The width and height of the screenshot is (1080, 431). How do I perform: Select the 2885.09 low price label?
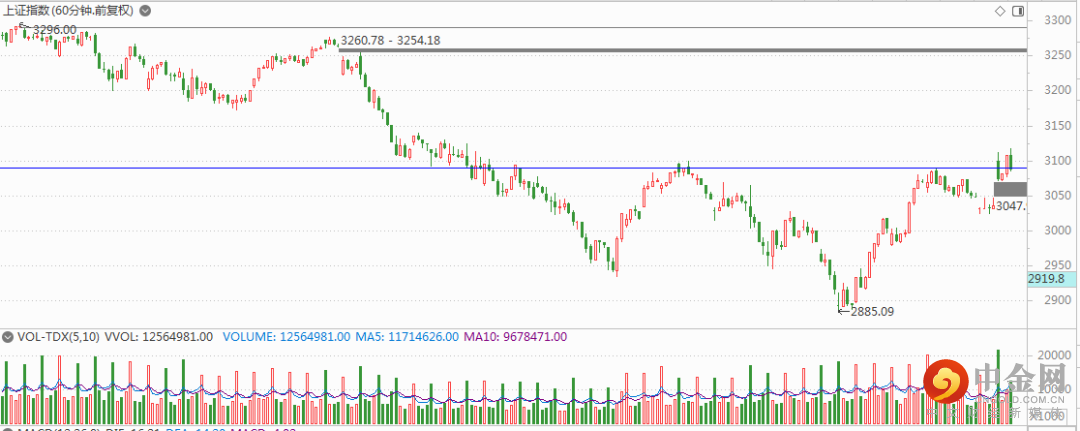click(872, 312)
